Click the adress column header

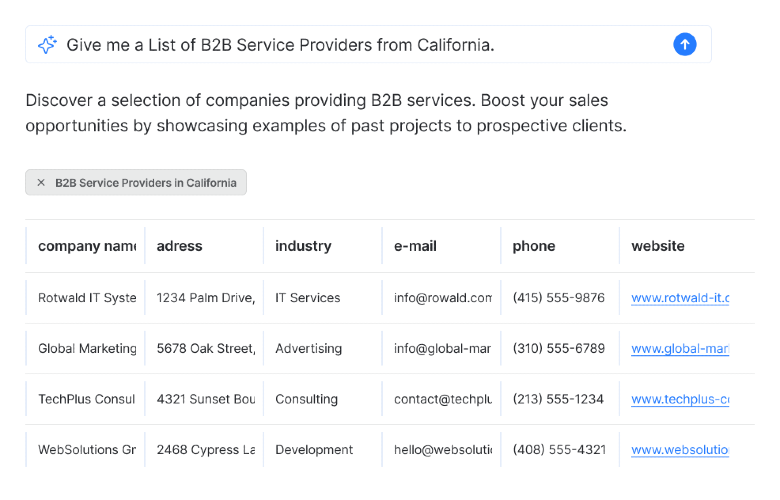click(x=180, y=246)
